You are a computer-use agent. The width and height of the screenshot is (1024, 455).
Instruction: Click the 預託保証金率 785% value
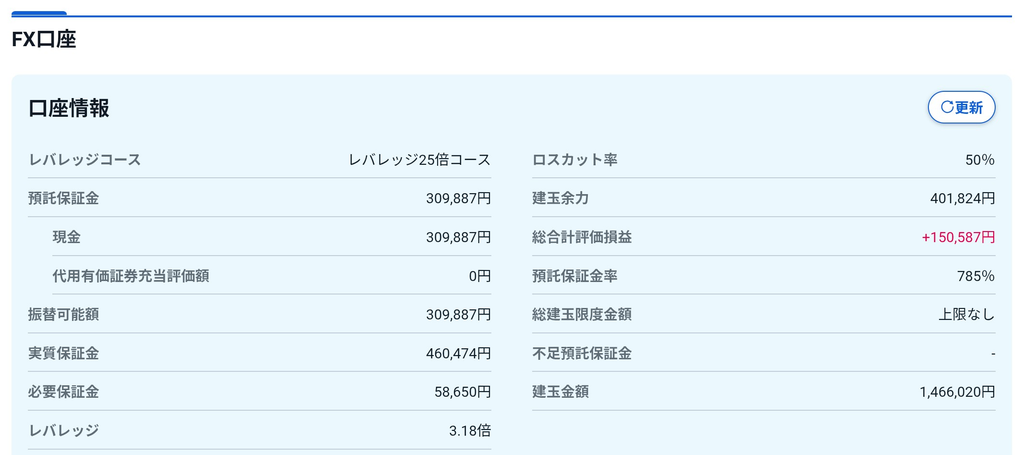pos(976,276)
